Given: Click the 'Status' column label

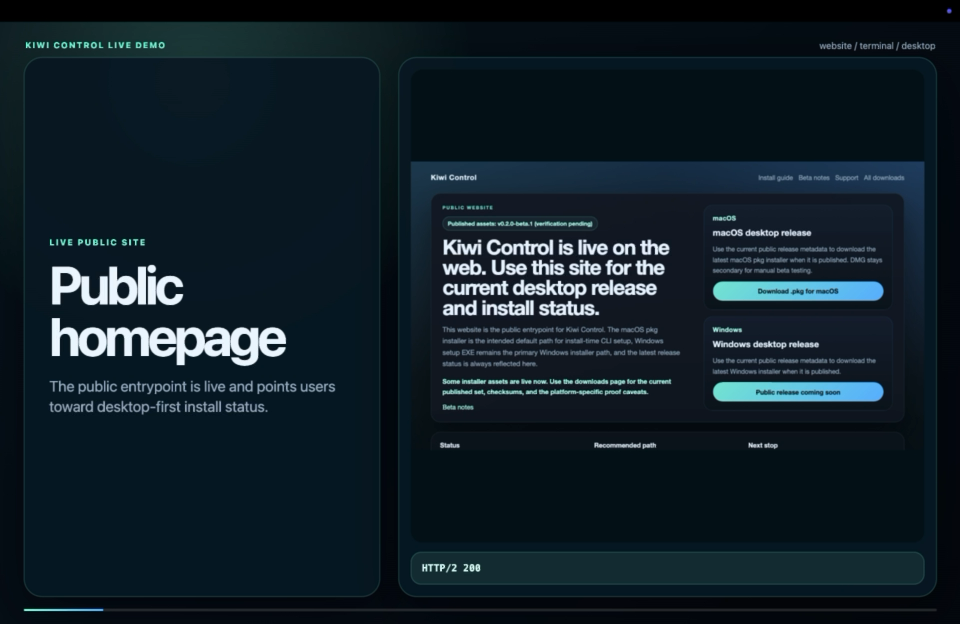Looking at the screenshot, I should click(x=449, y=445).
